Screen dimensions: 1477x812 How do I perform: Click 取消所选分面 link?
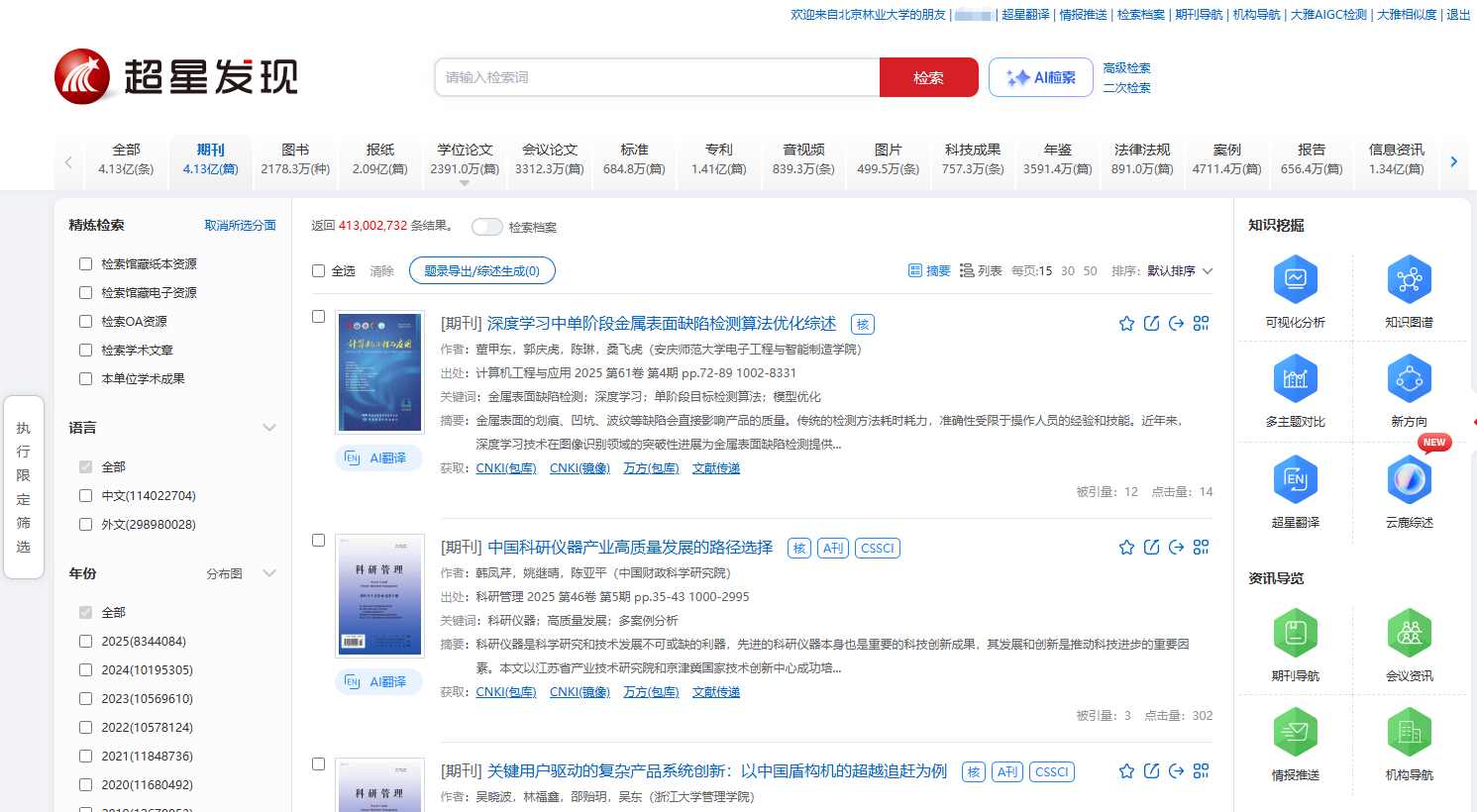pos(241,226)
